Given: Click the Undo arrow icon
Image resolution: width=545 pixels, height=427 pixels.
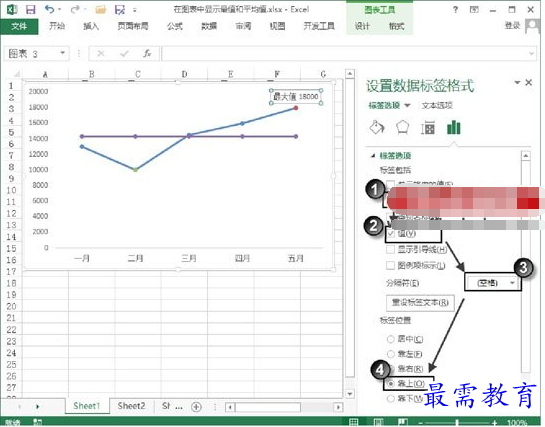Looking at the screenshot, I should (50, 9).
